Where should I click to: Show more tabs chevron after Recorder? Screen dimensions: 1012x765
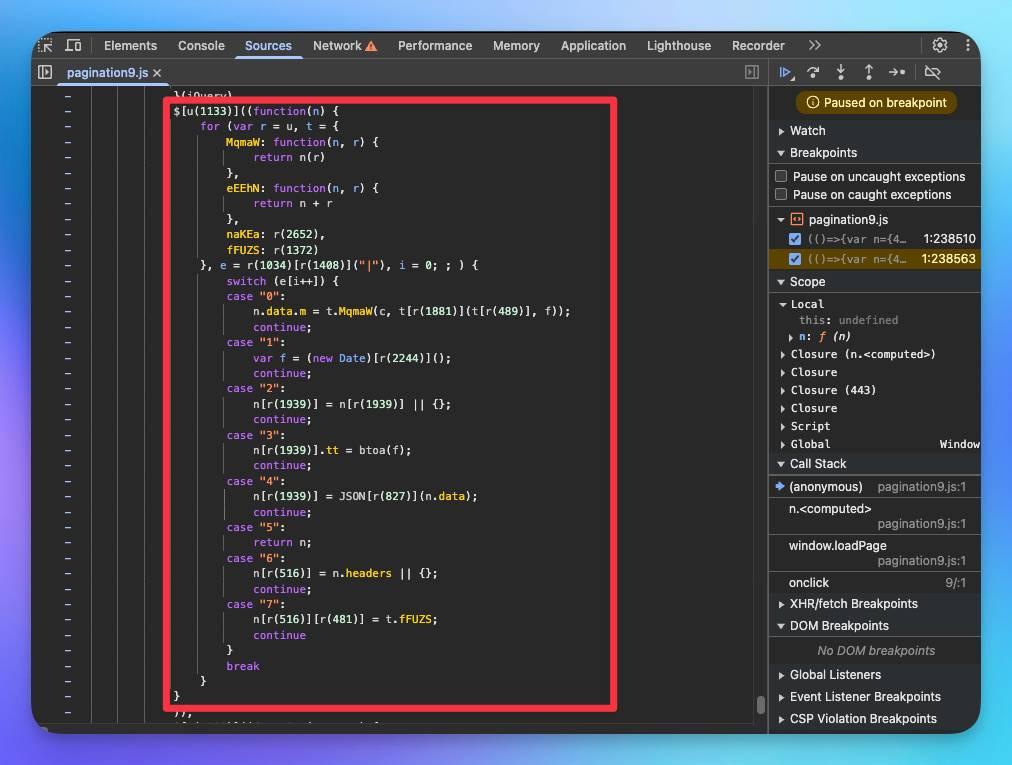pos(815,45)
